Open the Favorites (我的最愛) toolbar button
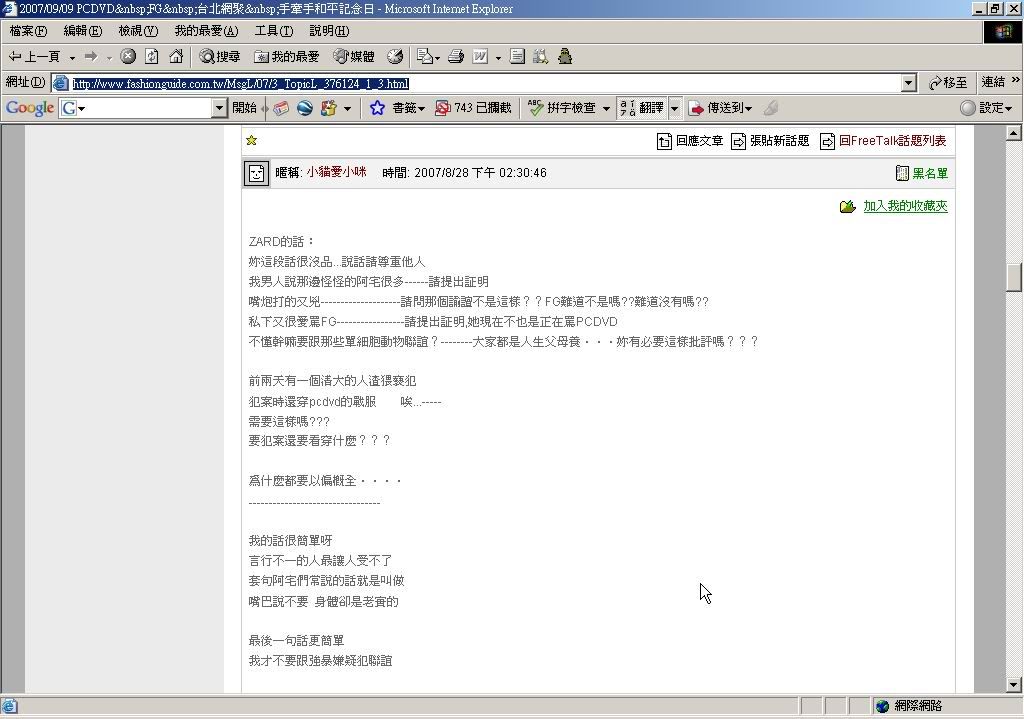Image resolution: width=1024 pixels, height=719 pixels. [x=286, y=57]
